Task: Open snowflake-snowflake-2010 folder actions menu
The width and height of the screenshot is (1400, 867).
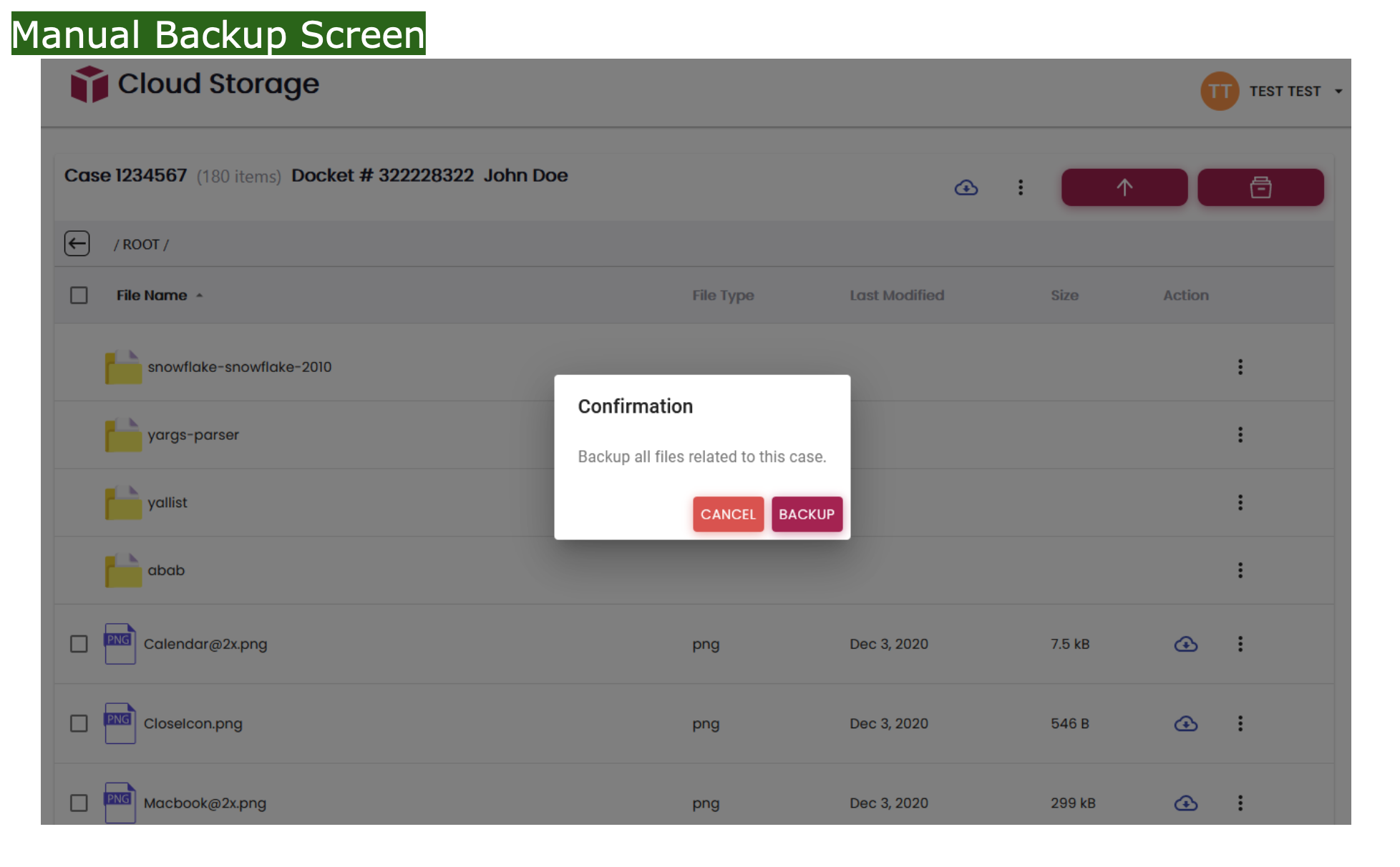Action: (1240, 367)
